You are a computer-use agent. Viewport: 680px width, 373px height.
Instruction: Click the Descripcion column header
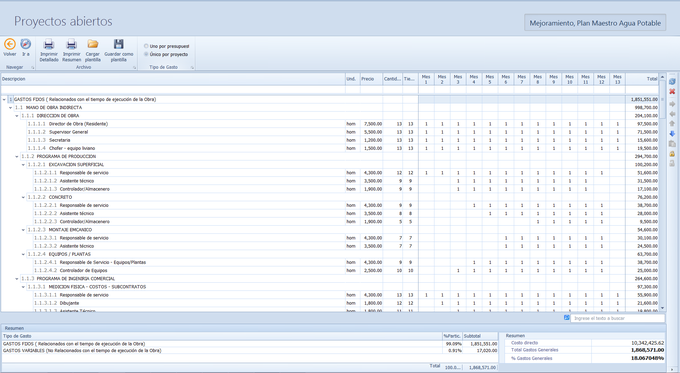coord(173,79)
